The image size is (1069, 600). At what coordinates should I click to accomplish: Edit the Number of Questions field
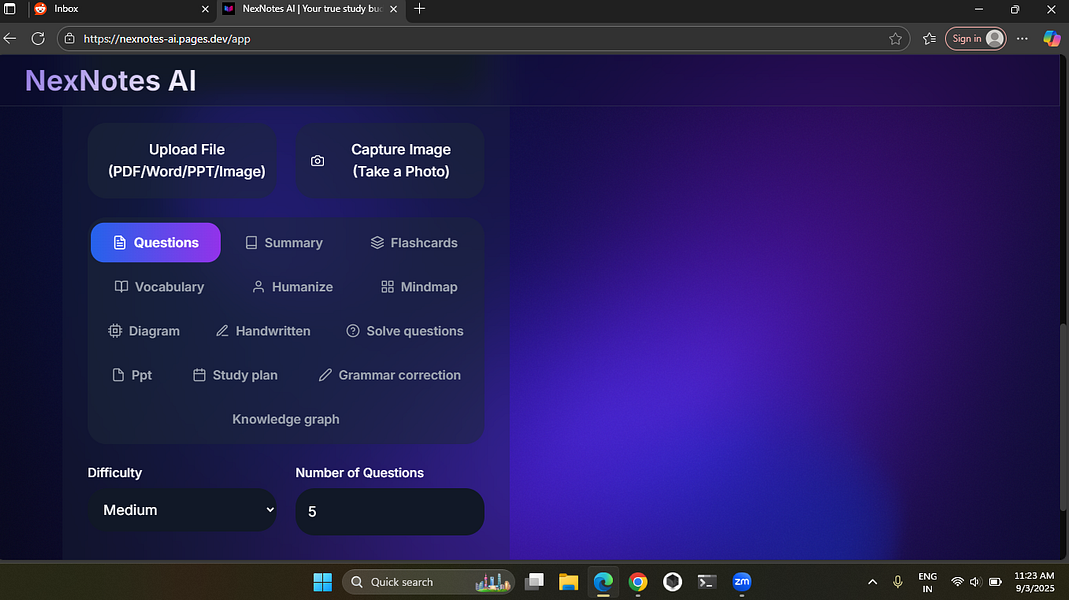click(x=389, y=511)
